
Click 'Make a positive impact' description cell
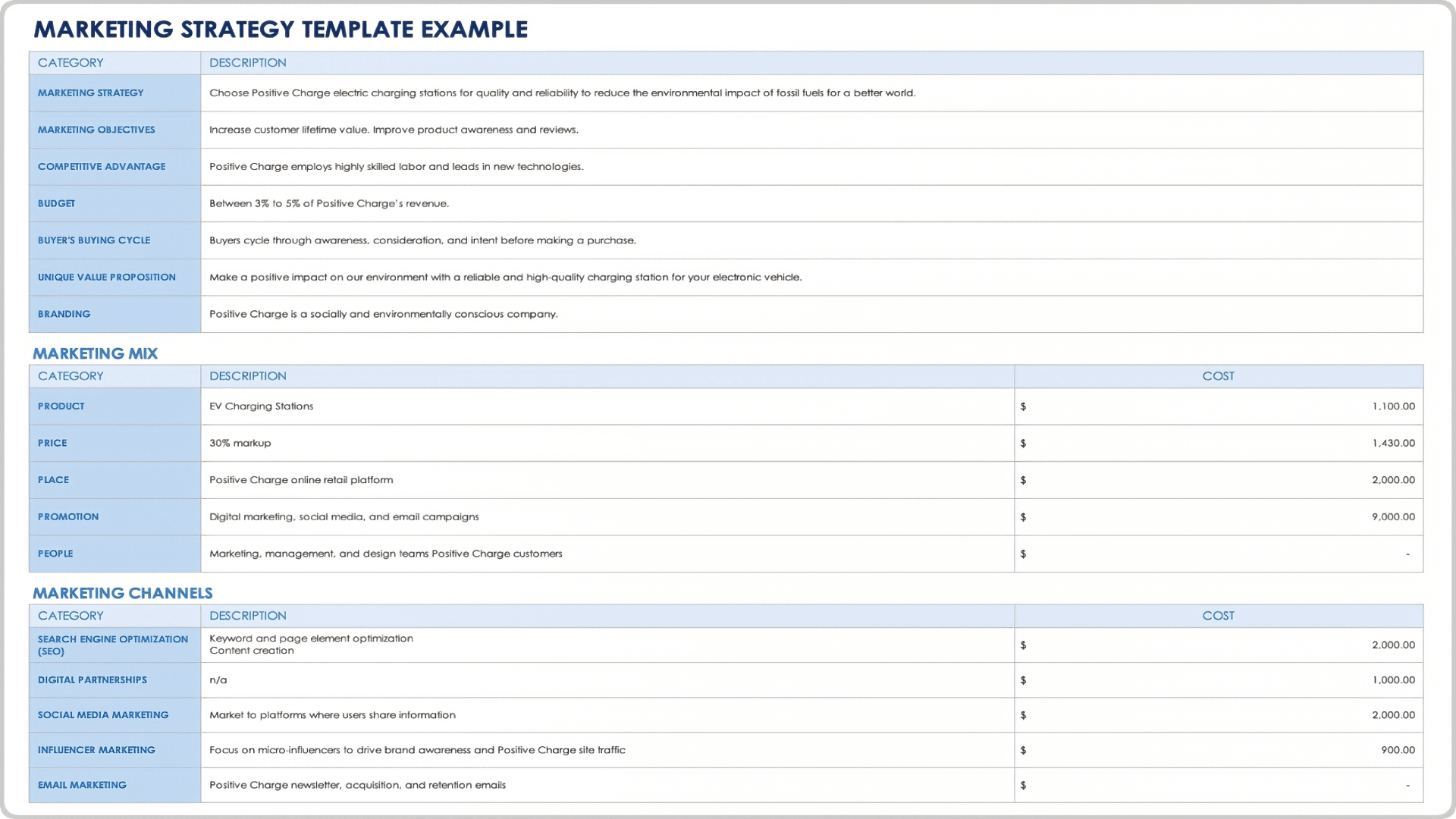(x=812, y=278)
